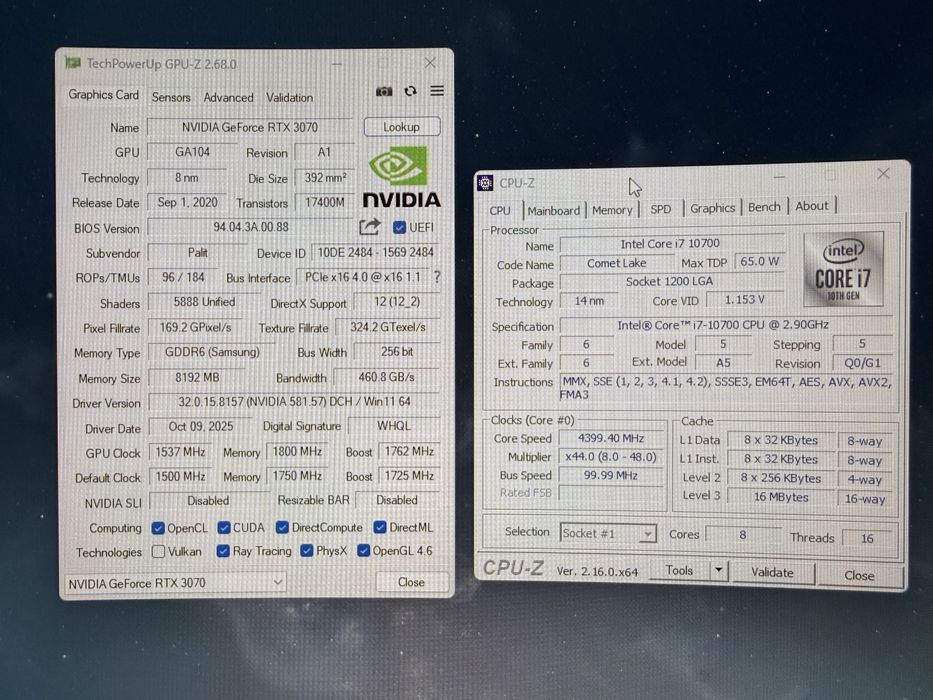Click the Digital Signature WHQL value

(394, 426)
